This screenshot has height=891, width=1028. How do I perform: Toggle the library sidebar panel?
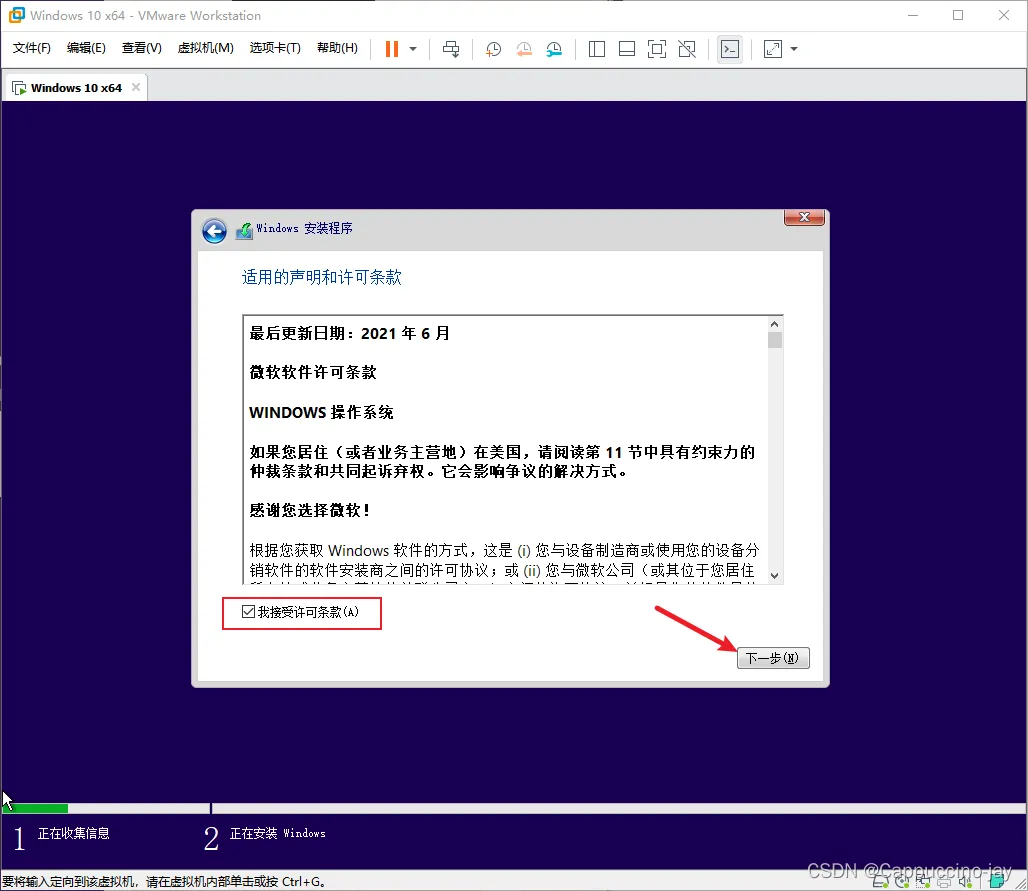(x=597, y=49)
